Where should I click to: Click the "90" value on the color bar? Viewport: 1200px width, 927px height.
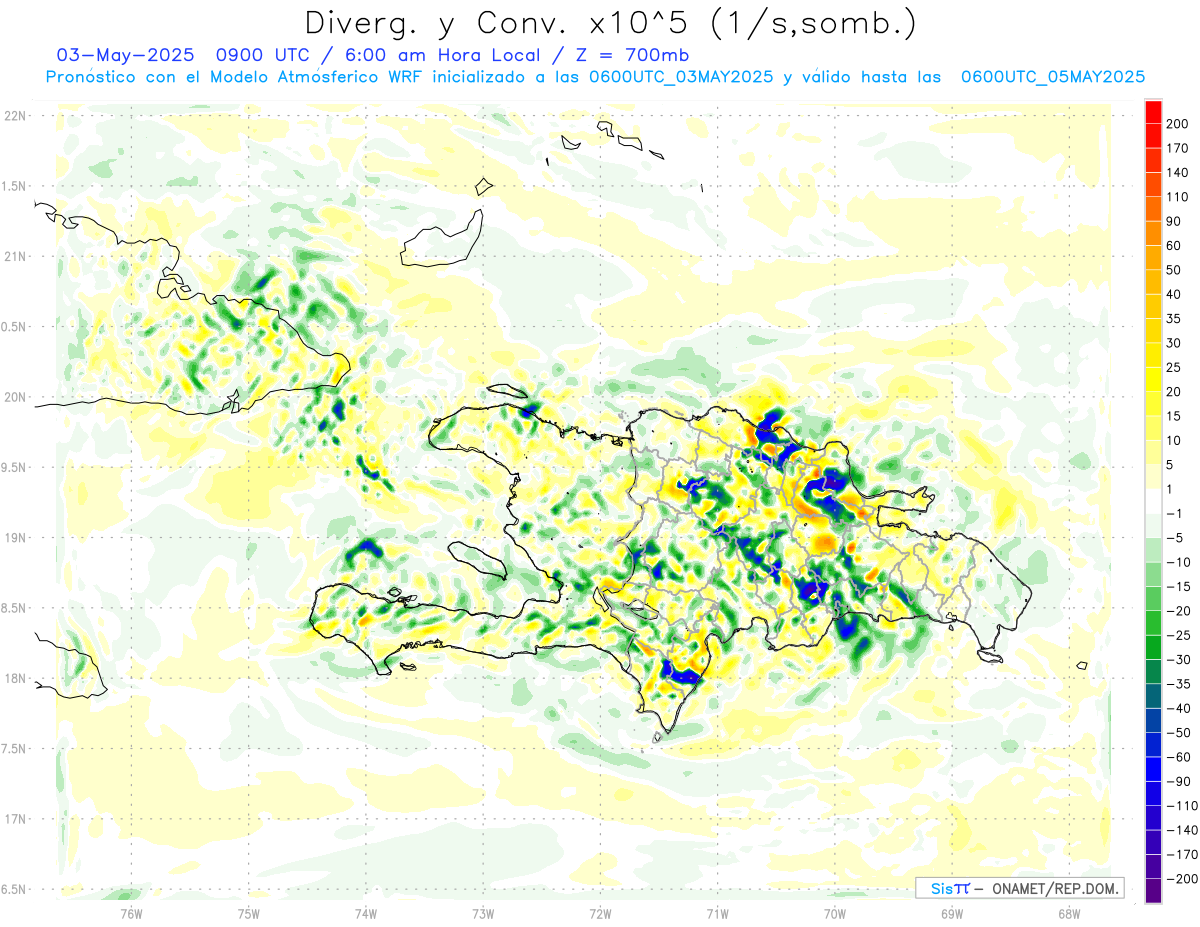[x=1173, y=221]
